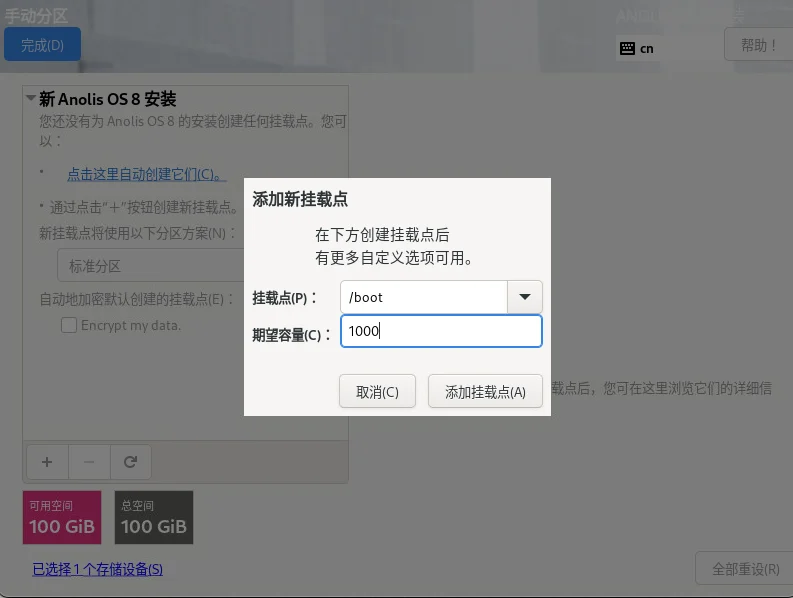793x598 pixels.
Task: Click the 帮助！ button
Action: click(x=758, y=45)
